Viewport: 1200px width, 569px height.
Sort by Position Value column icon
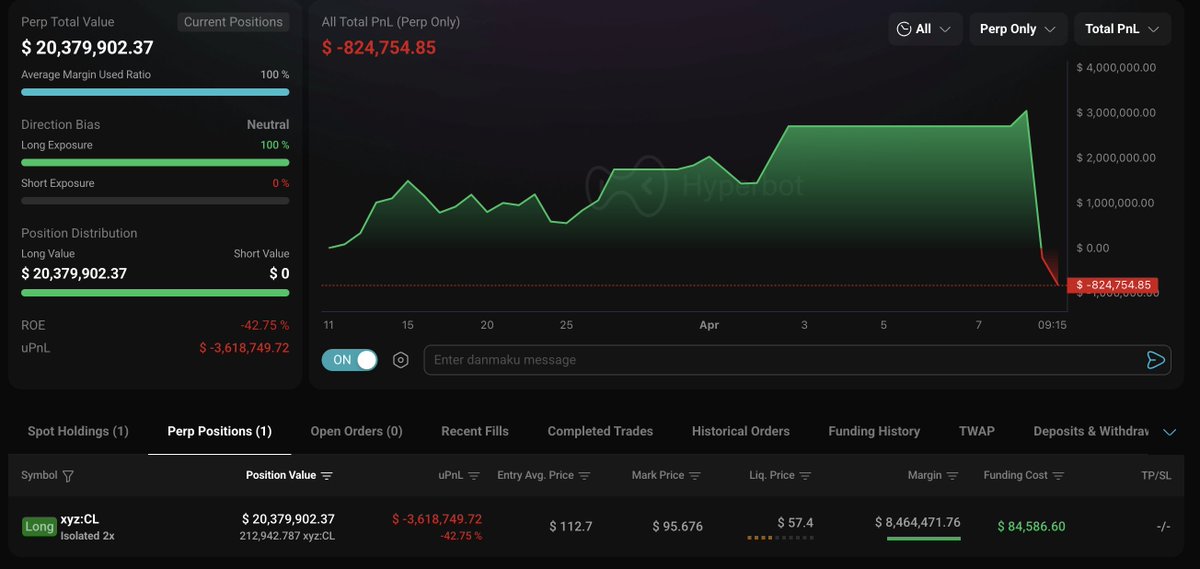[x=327, y=476]
